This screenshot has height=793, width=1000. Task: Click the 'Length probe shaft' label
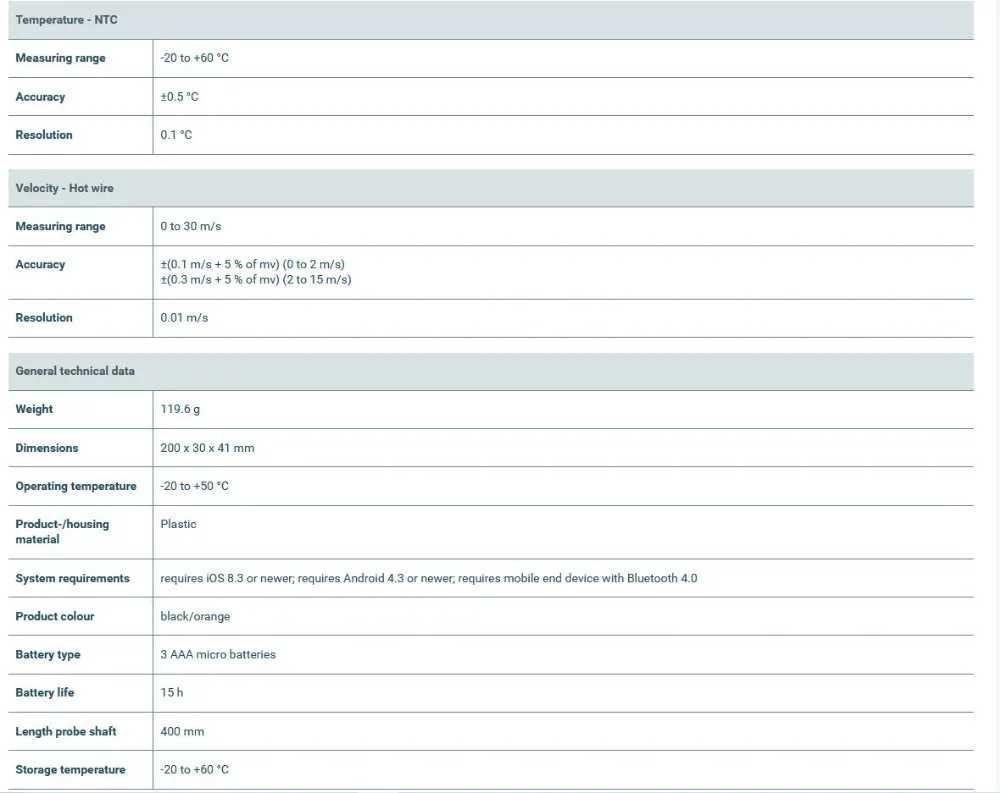click(x=66, y=732)
